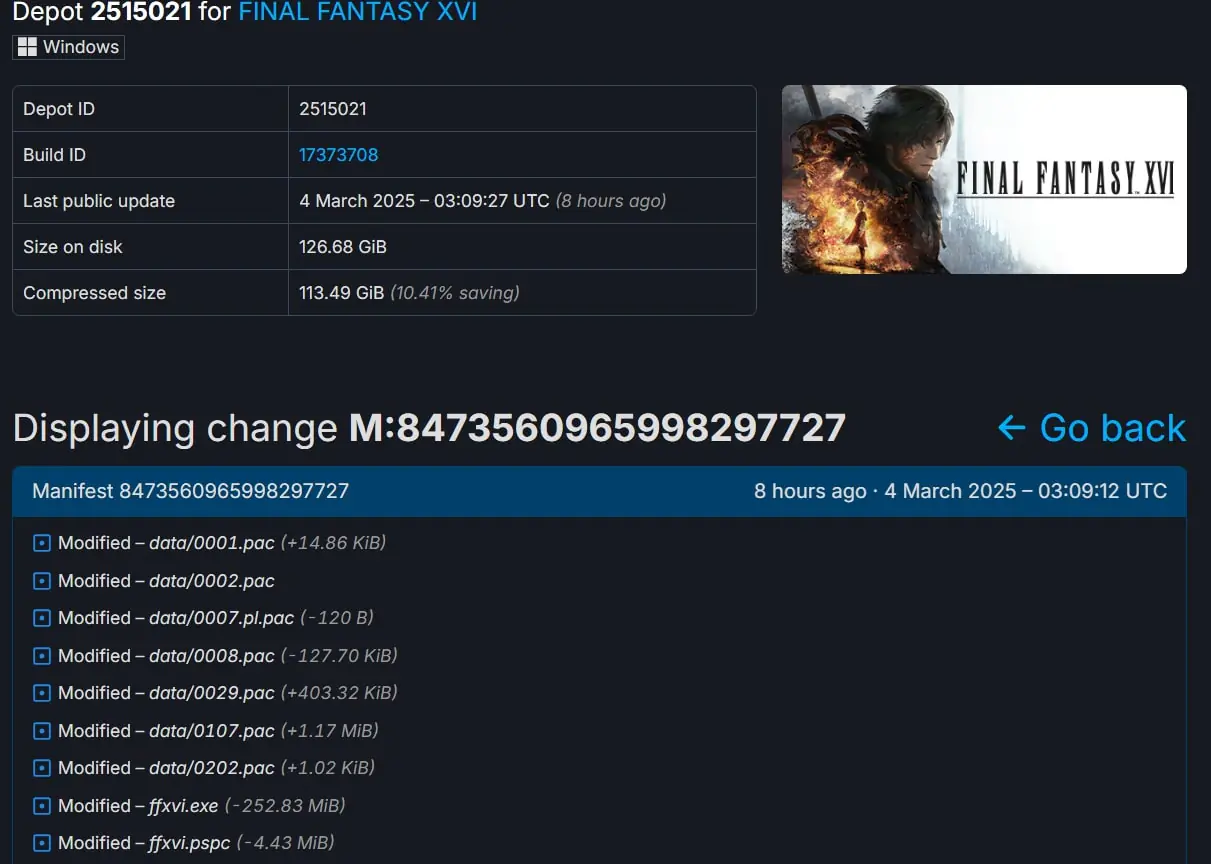Open the FINAL FANTASY XVI title link
Viewport: 1211px width, 864px height.
tap(357, 12)
